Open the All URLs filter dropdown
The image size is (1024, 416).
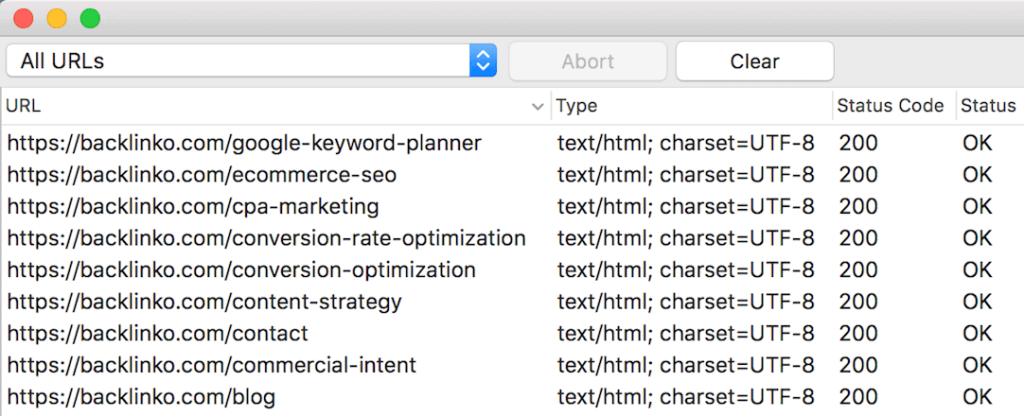click(251, 61)
